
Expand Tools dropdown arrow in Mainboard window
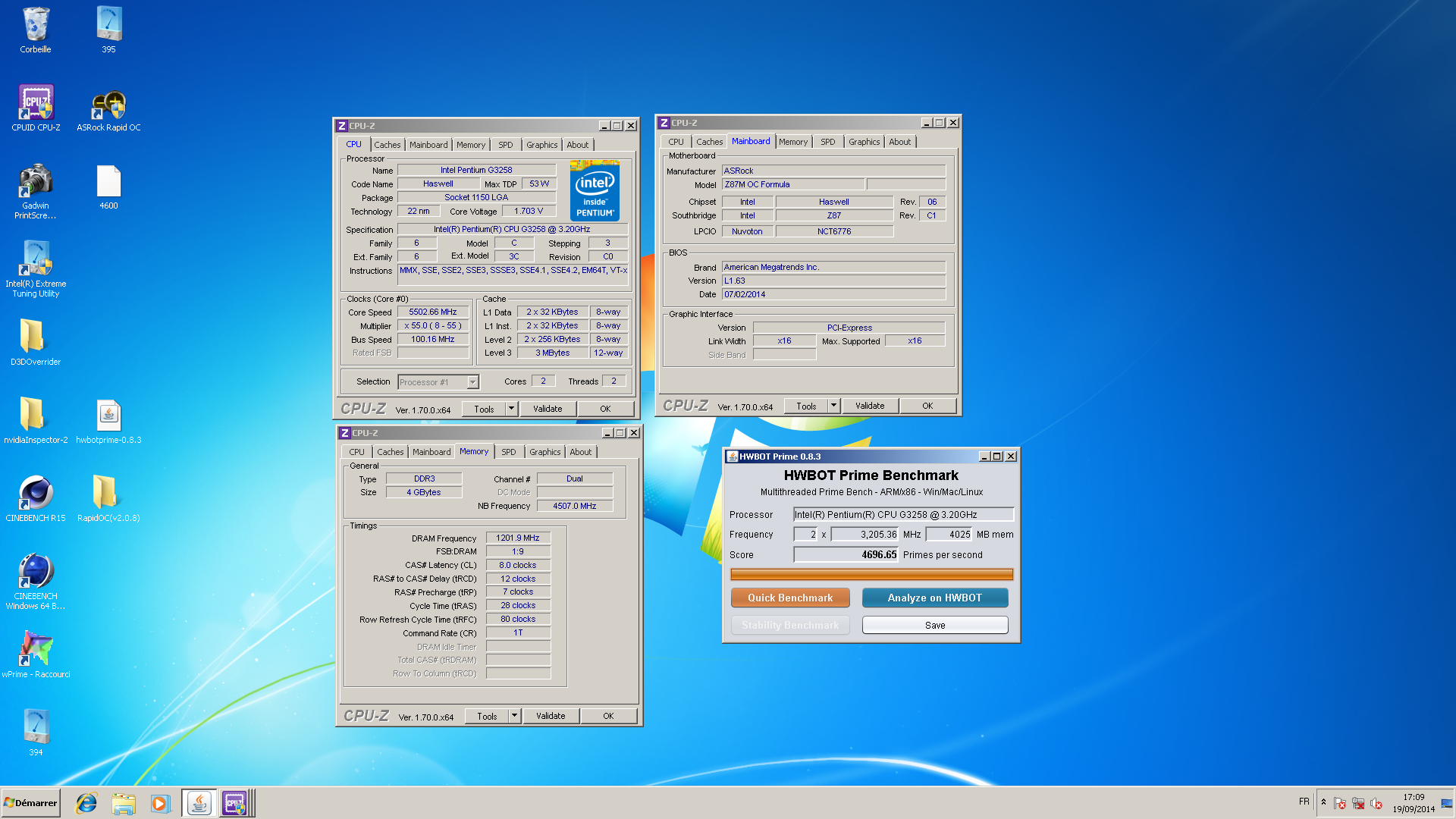click(x=833, y=406)
